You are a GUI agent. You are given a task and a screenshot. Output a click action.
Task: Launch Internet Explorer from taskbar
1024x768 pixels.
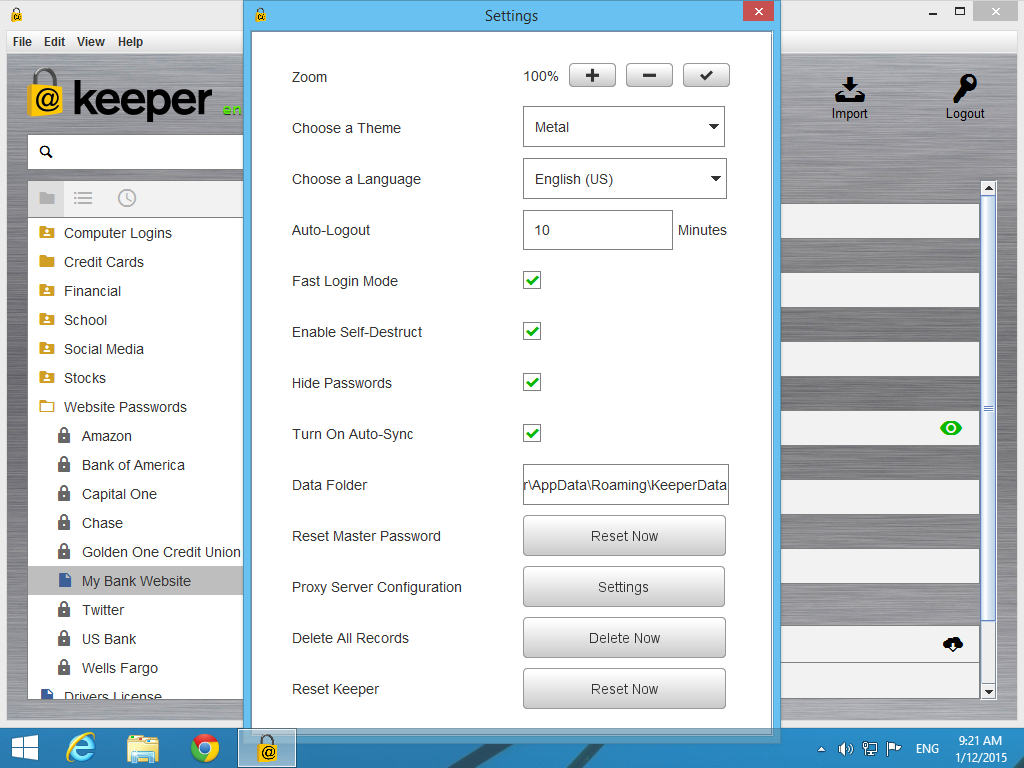pos(81,748)
